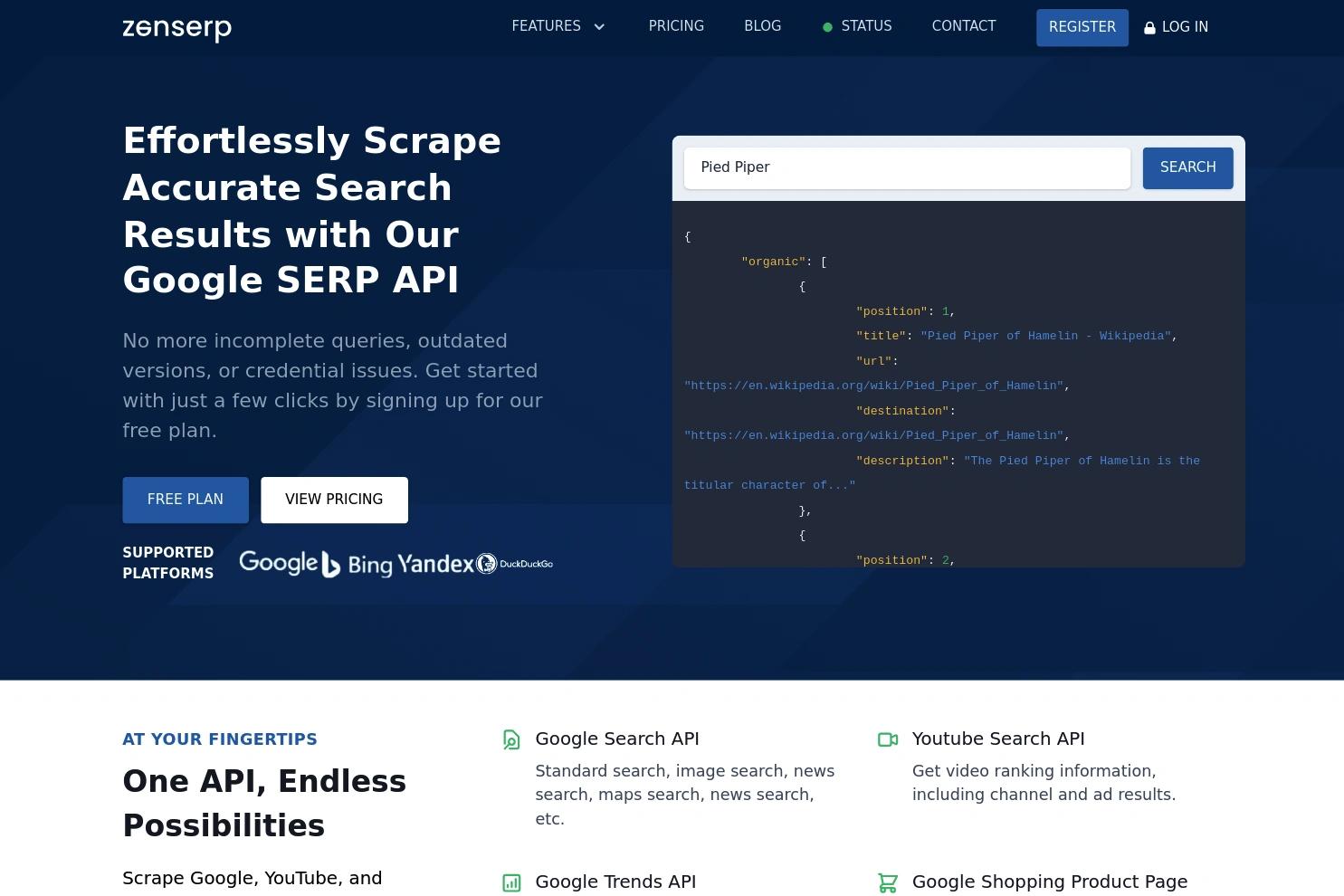
Task: Click the "position": 1 line in JSON
Action: tap(906, 311)
